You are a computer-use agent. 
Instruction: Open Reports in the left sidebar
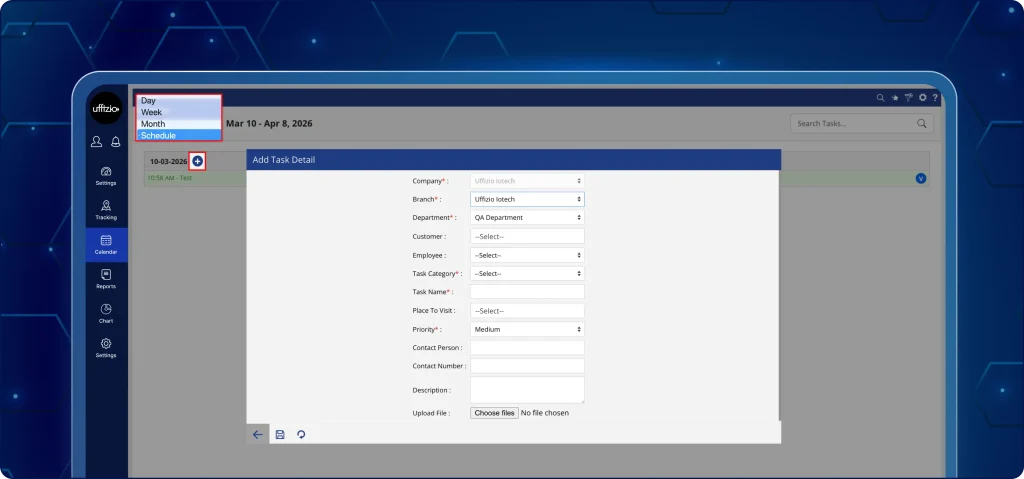coord(106,279)
